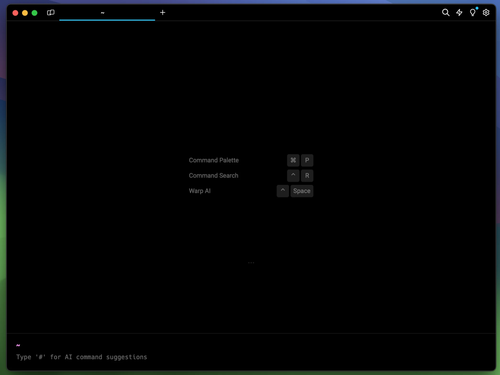The height and width of the screenshot is (375, 500).
Task: Click the Space key badge
Action: tap(302, 191)
